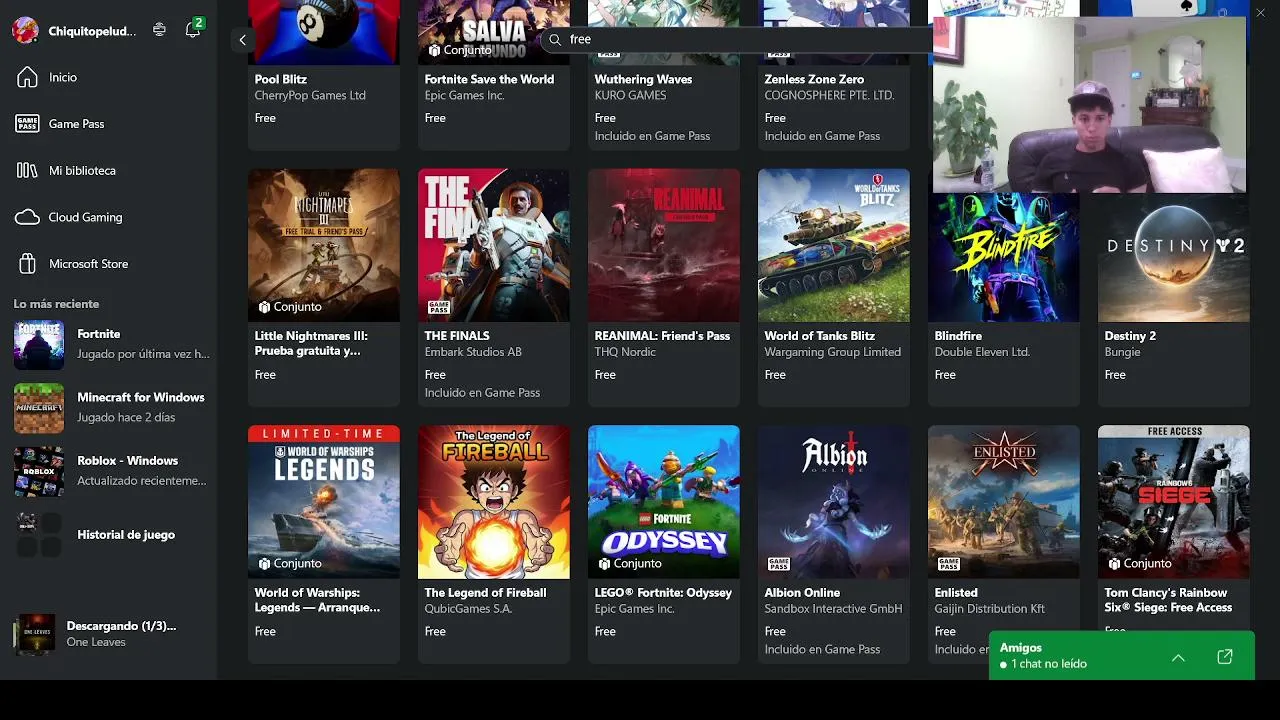Close the window with the X button
This screenshot has width=1280, height=720.
tap(1260, 12)
